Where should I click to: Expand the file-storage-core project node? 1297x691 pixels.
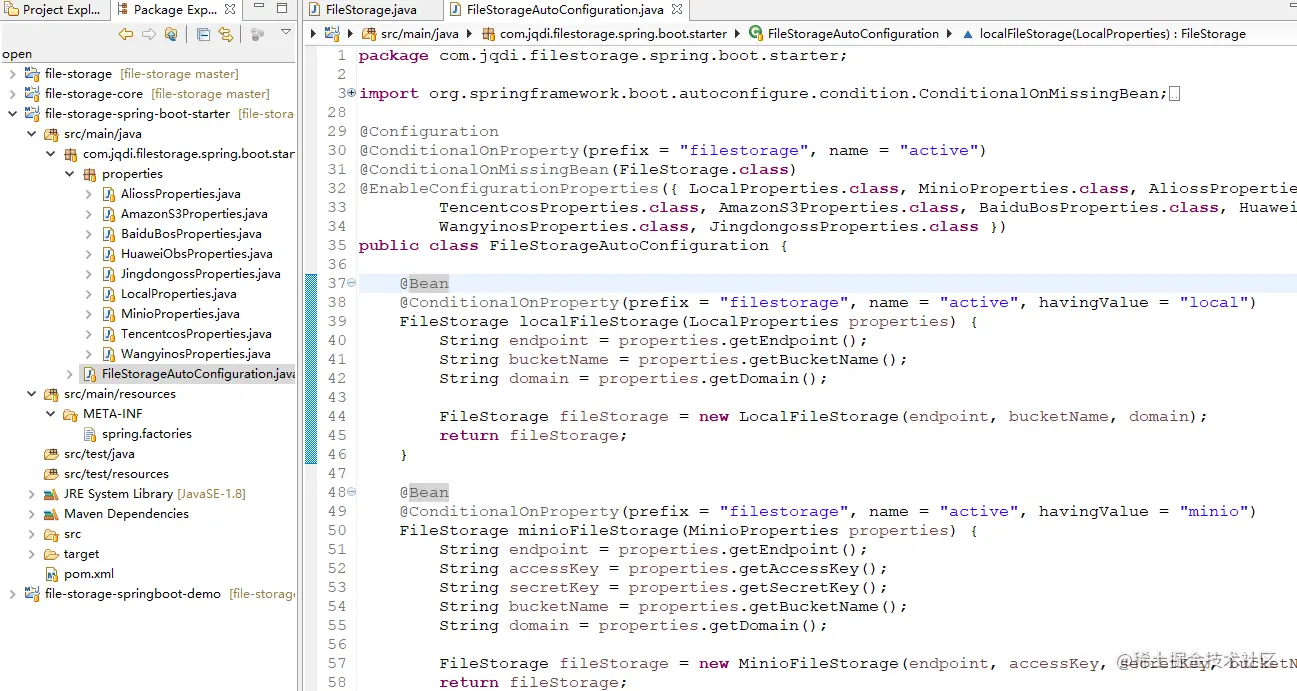tap(12, 94)
